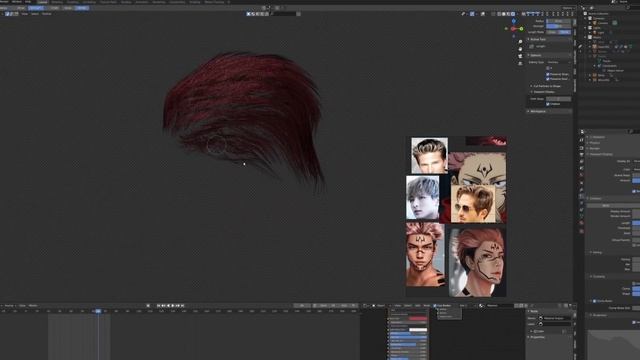Image resolution: width=640 pixels, height=360 pixels.
Task: Select the Grow length mode option
Action: (552, 32)
